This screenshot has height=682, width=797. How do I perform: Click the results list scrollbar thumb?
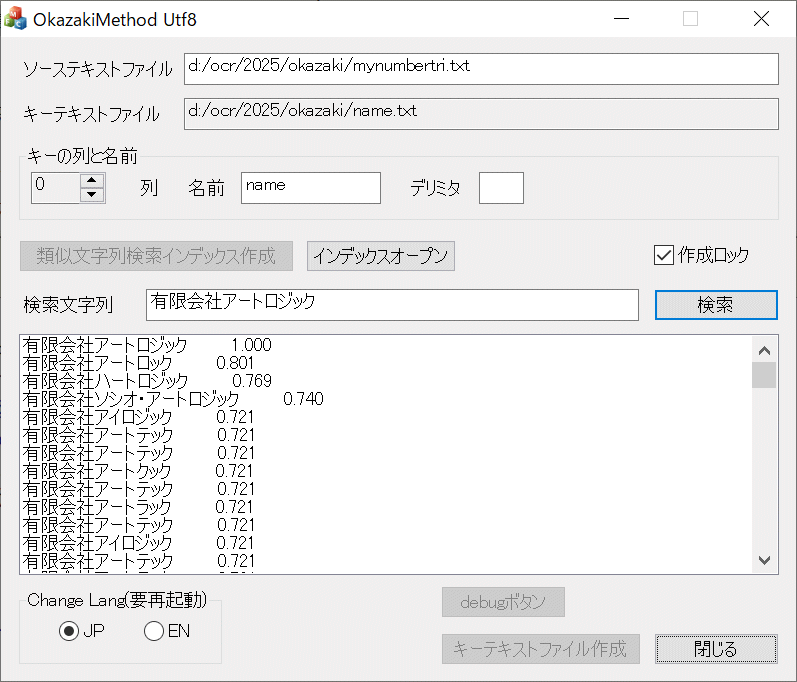pyautogui.click(x=764, y=375)
